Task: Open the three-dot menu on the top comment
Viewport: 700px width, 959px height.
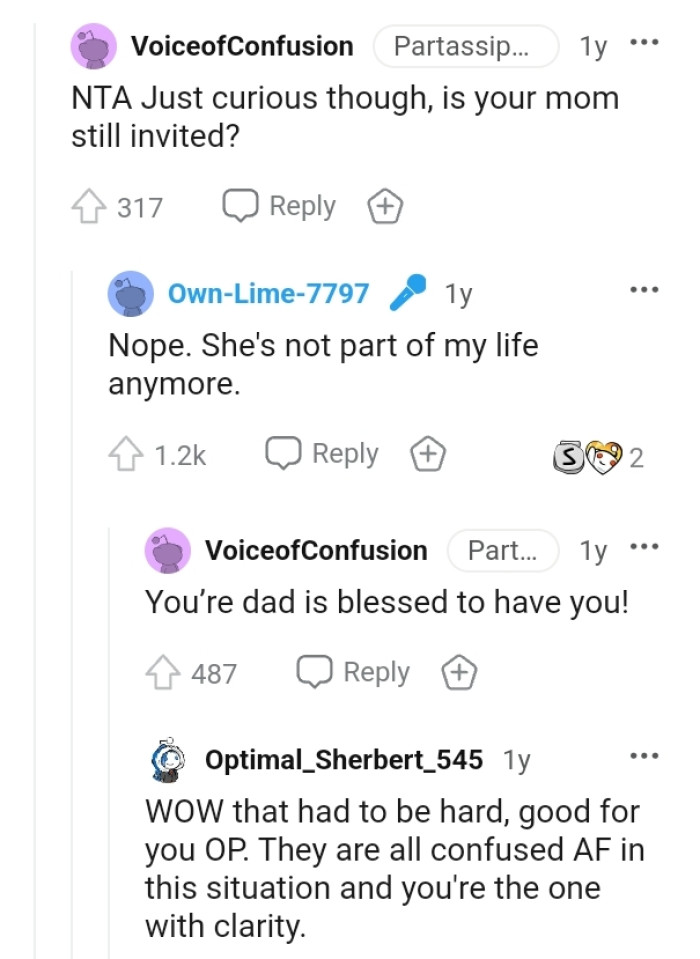Action: click(644, 42)
